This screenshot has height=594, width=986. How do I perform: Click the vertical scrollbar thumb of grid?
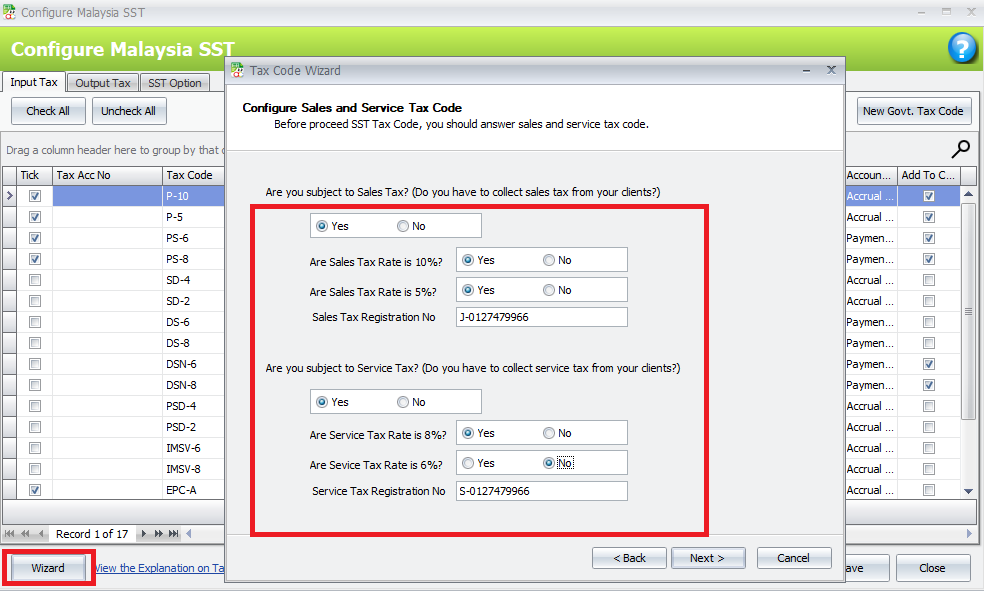[968, 311]
